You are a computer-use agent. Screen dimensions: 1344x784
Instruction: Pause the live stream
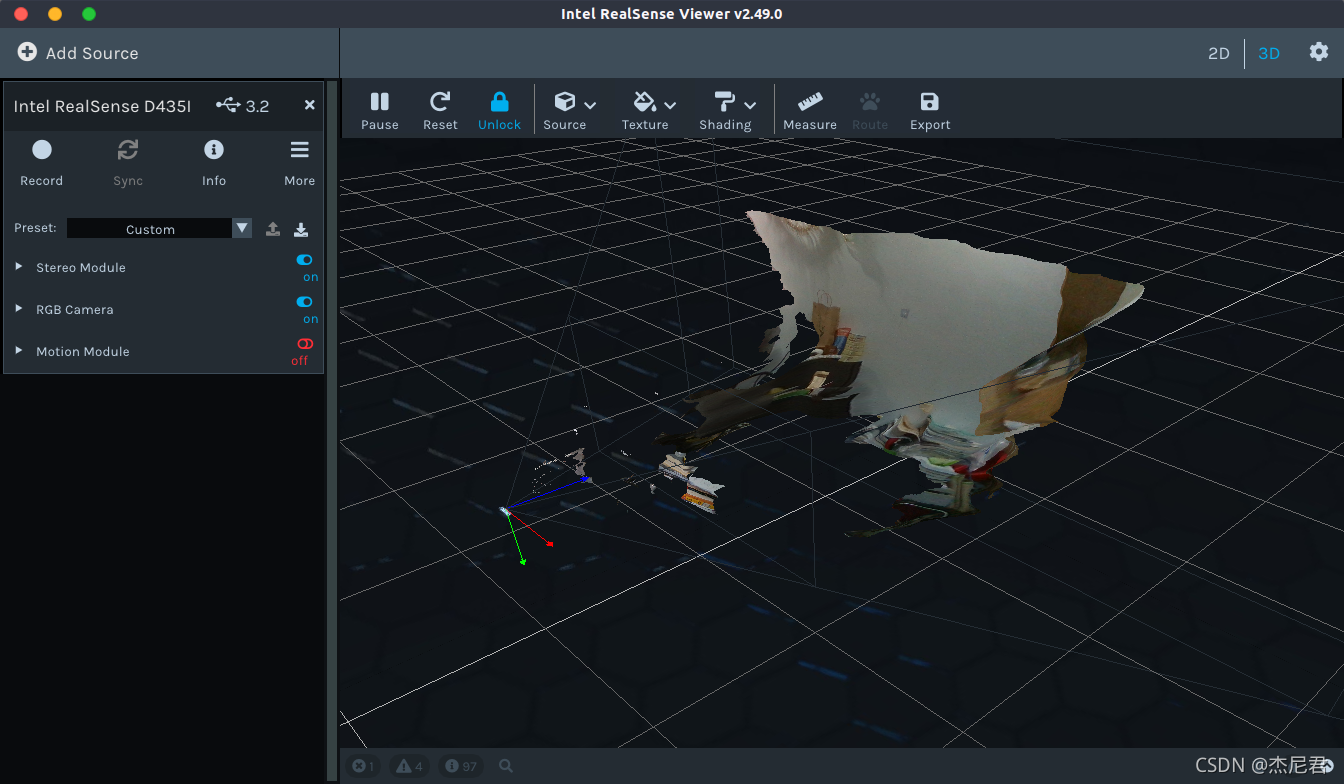tap(380, 110)
